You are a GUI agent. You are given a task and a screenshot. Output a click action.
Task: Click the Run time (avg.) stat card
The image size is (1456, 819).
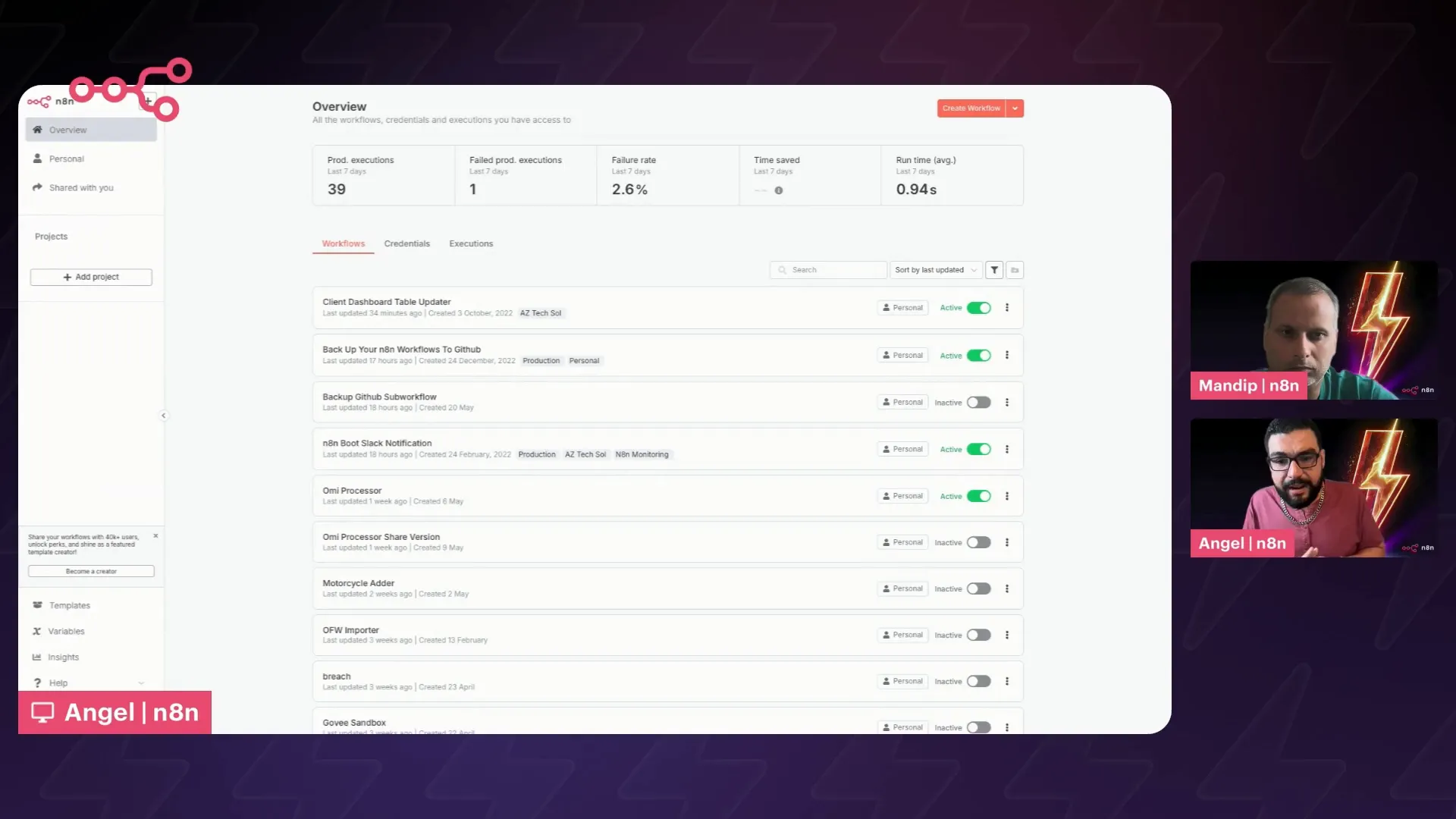click(x=952, y=175)
